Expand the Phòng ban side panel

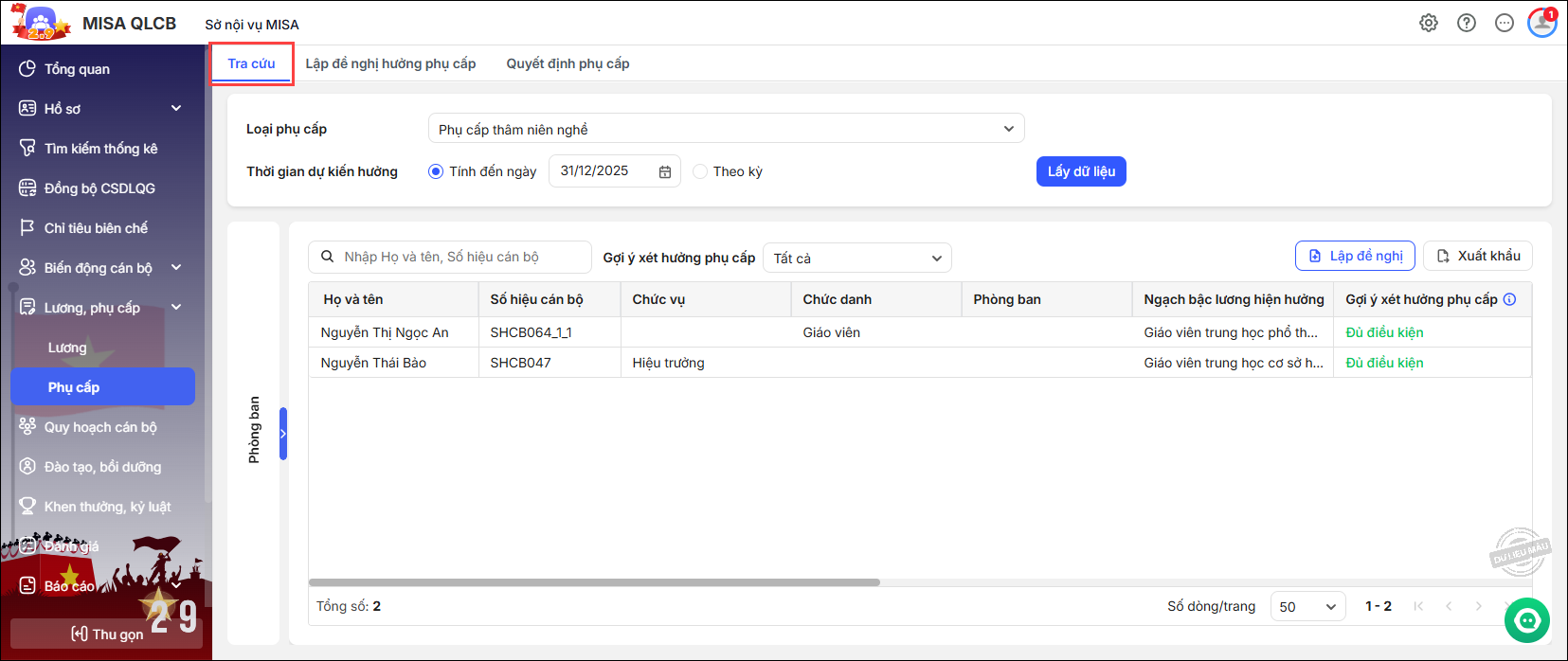(x=283, y=434)
